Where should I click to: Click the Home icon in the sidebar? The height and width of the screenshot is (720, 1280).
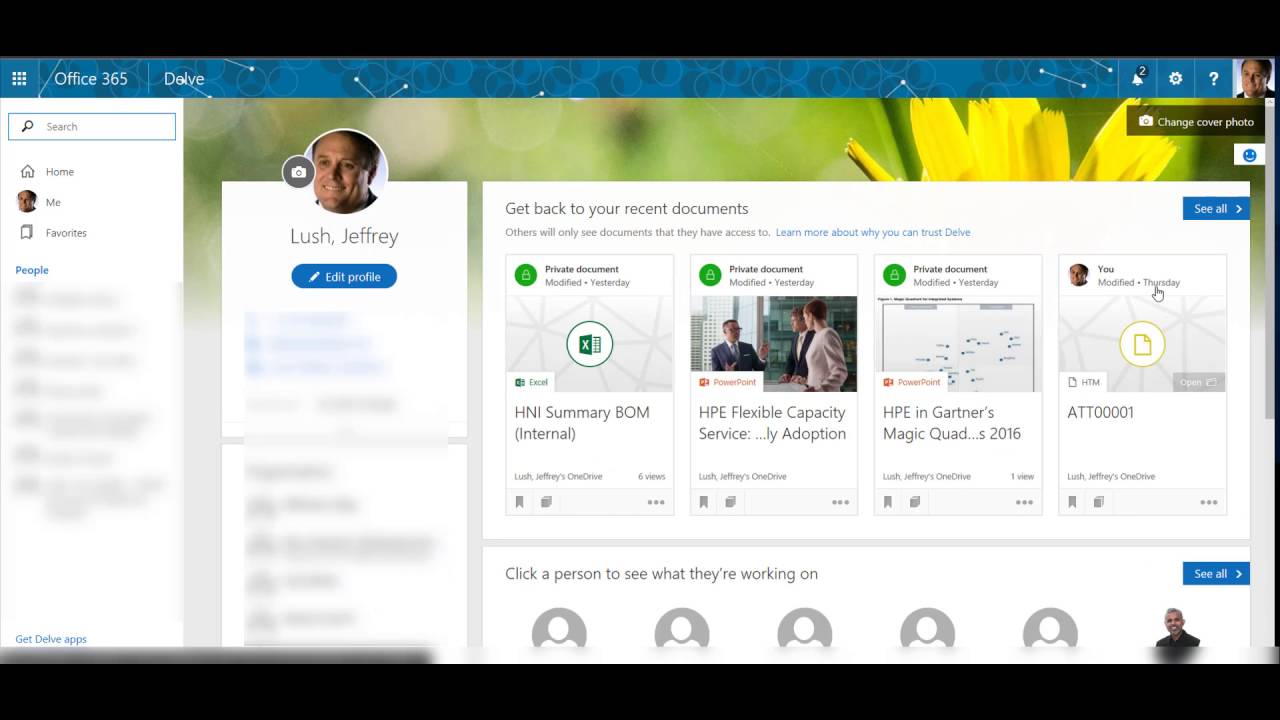(27, 171)
